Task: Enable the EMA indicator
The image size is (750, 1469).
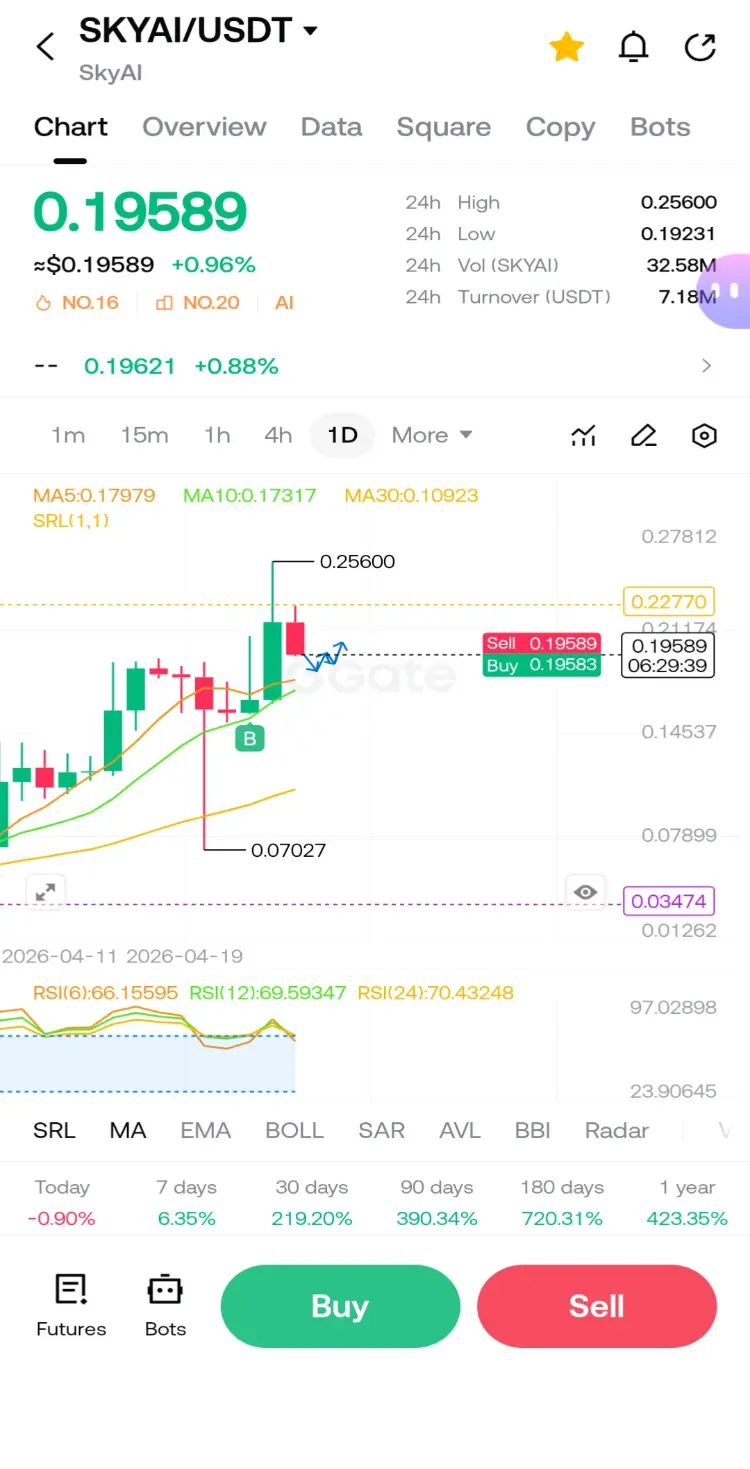Action: [x=205, y=1130]
